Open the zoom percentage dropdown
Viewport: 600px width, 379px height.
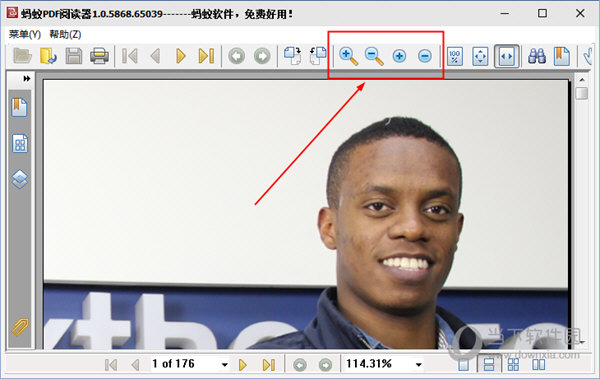(419, 365)
